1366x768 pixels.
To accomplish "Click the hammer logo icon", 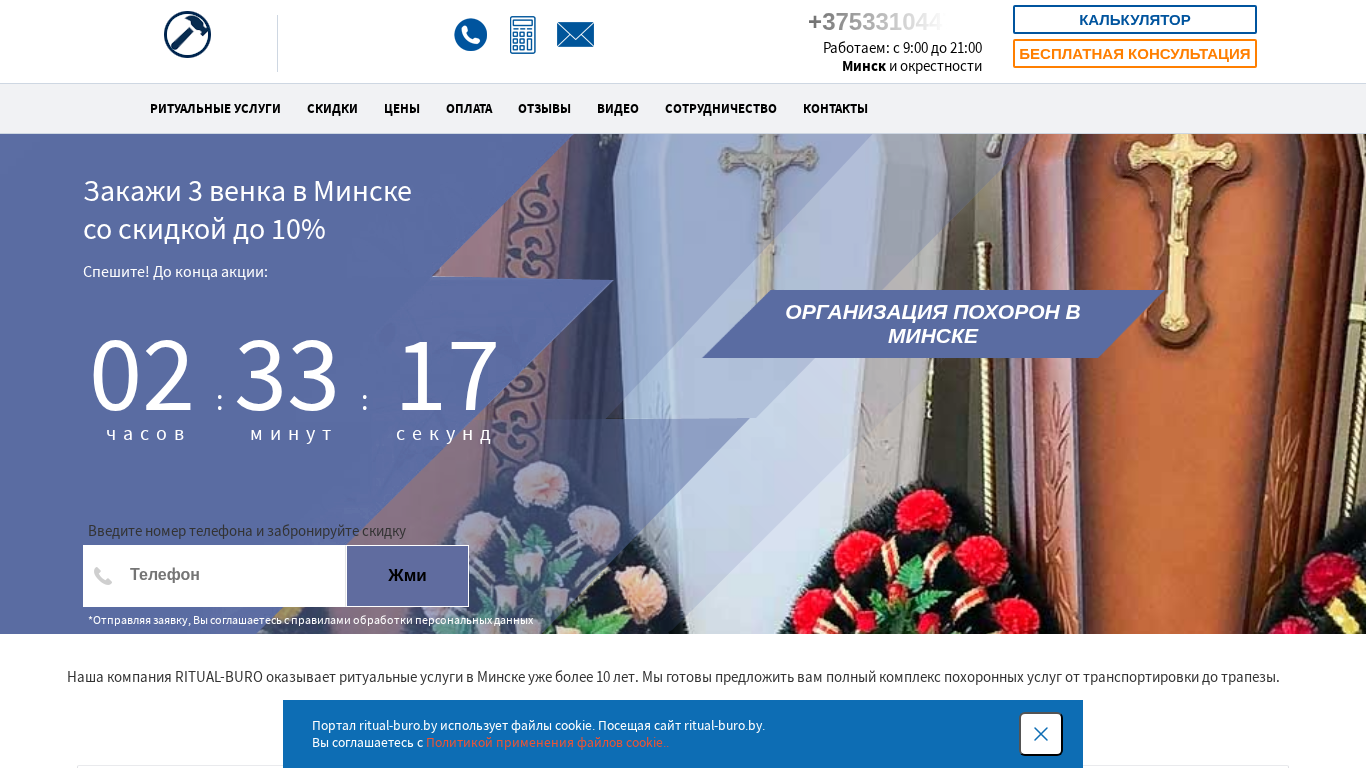I will (187, 35).
